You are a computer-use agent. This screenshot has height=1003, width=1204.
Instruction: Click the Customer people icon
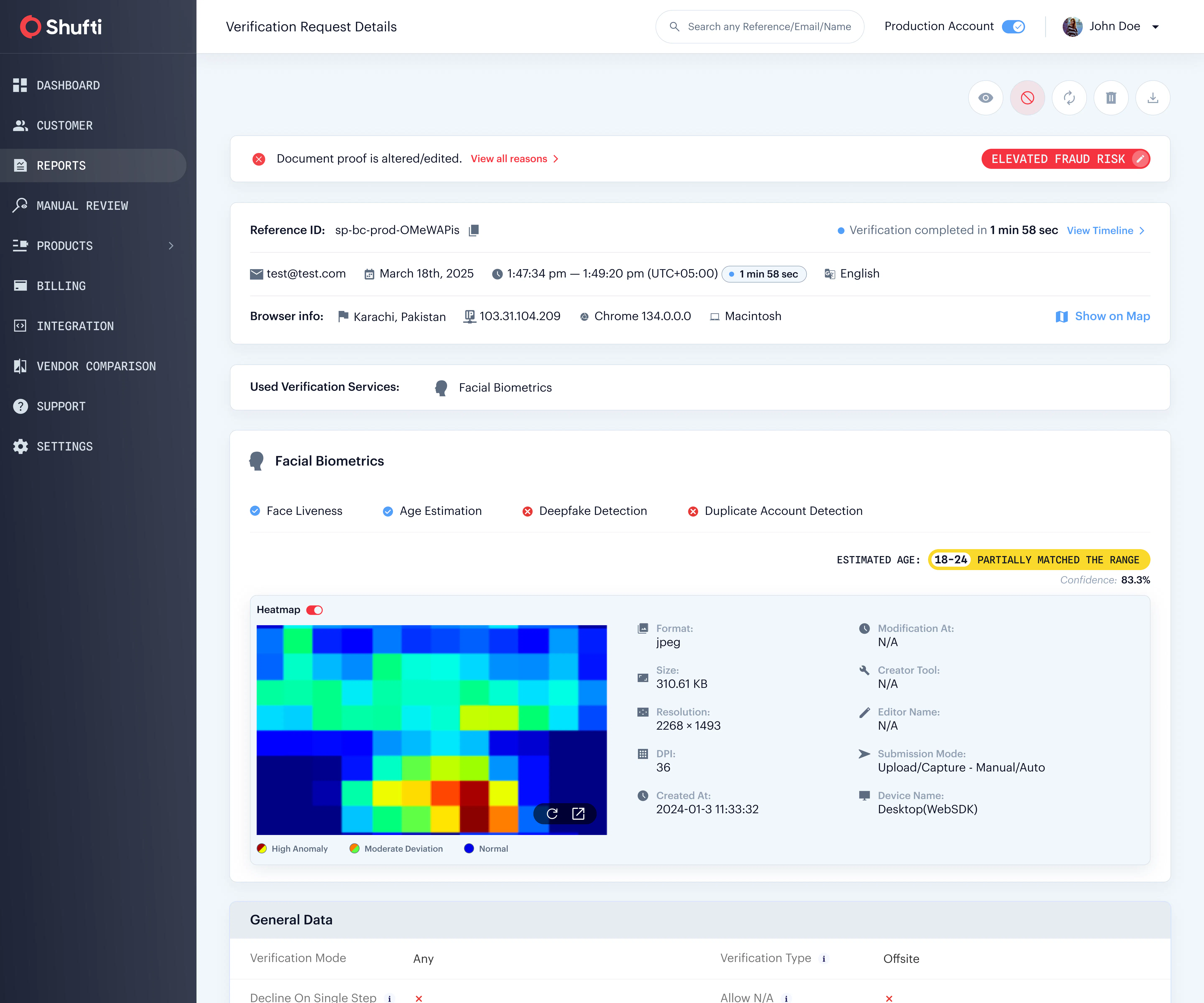tap(21, 126)
